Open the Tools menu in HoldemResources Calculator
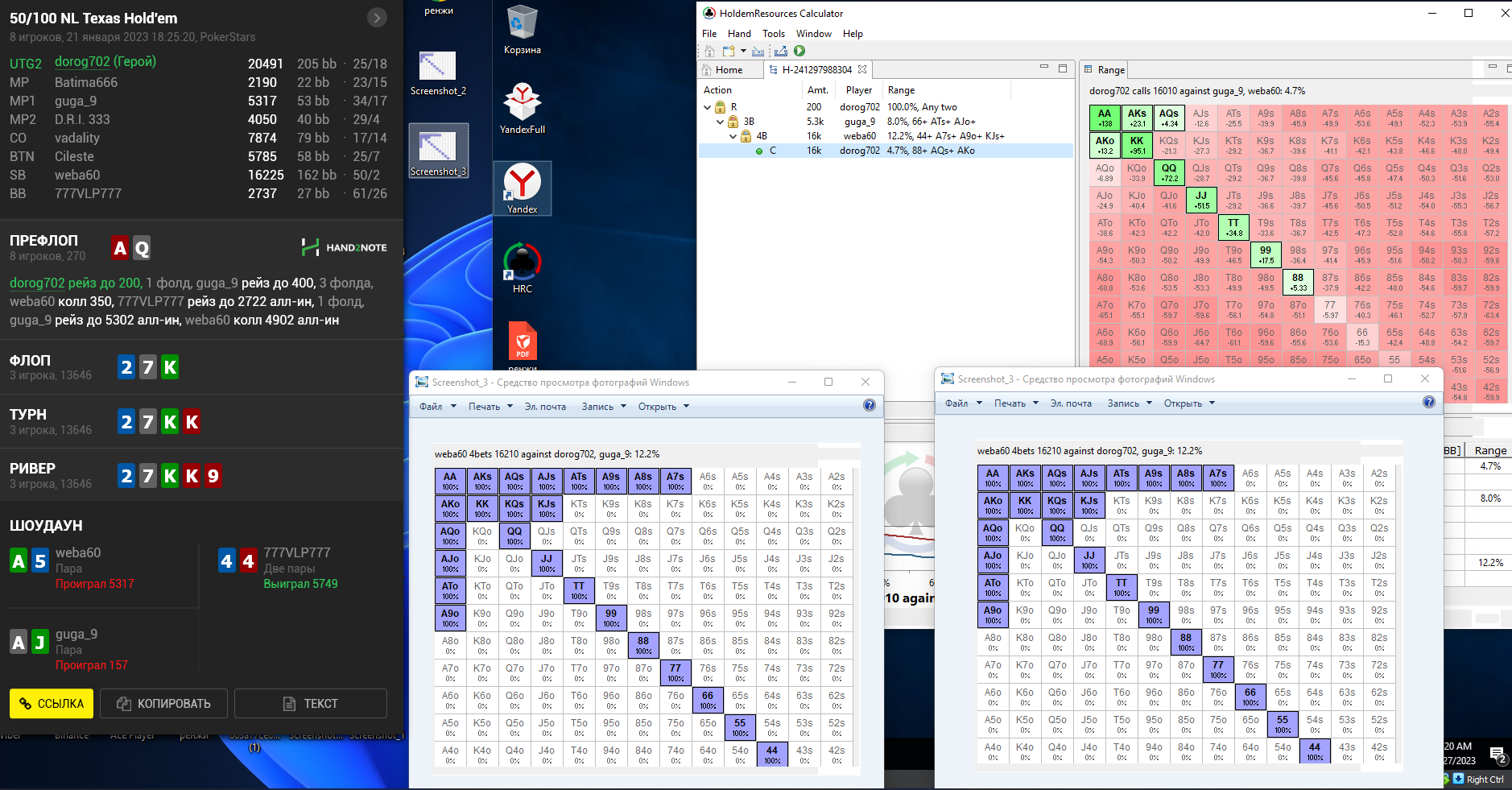 coord(774,34)
